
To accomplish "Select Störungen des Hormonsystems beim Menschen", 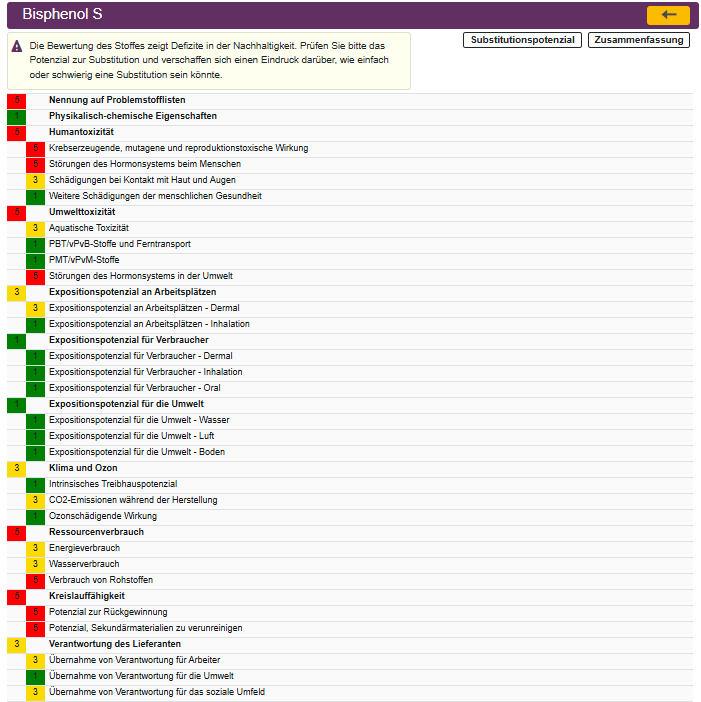I will 144,164.
